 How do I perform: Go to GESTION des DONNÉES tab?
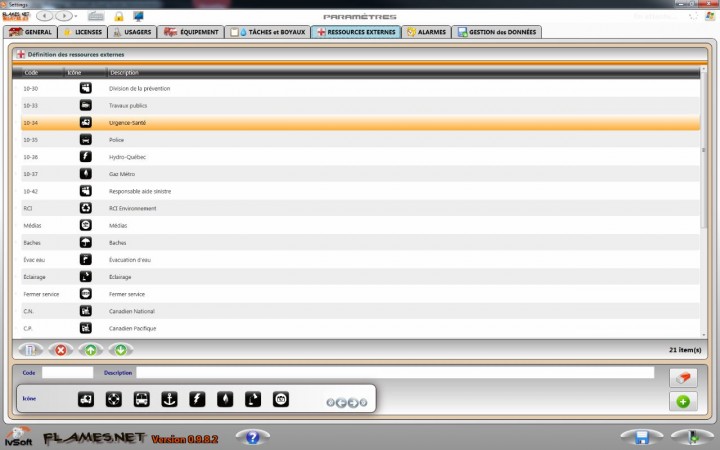498,32
